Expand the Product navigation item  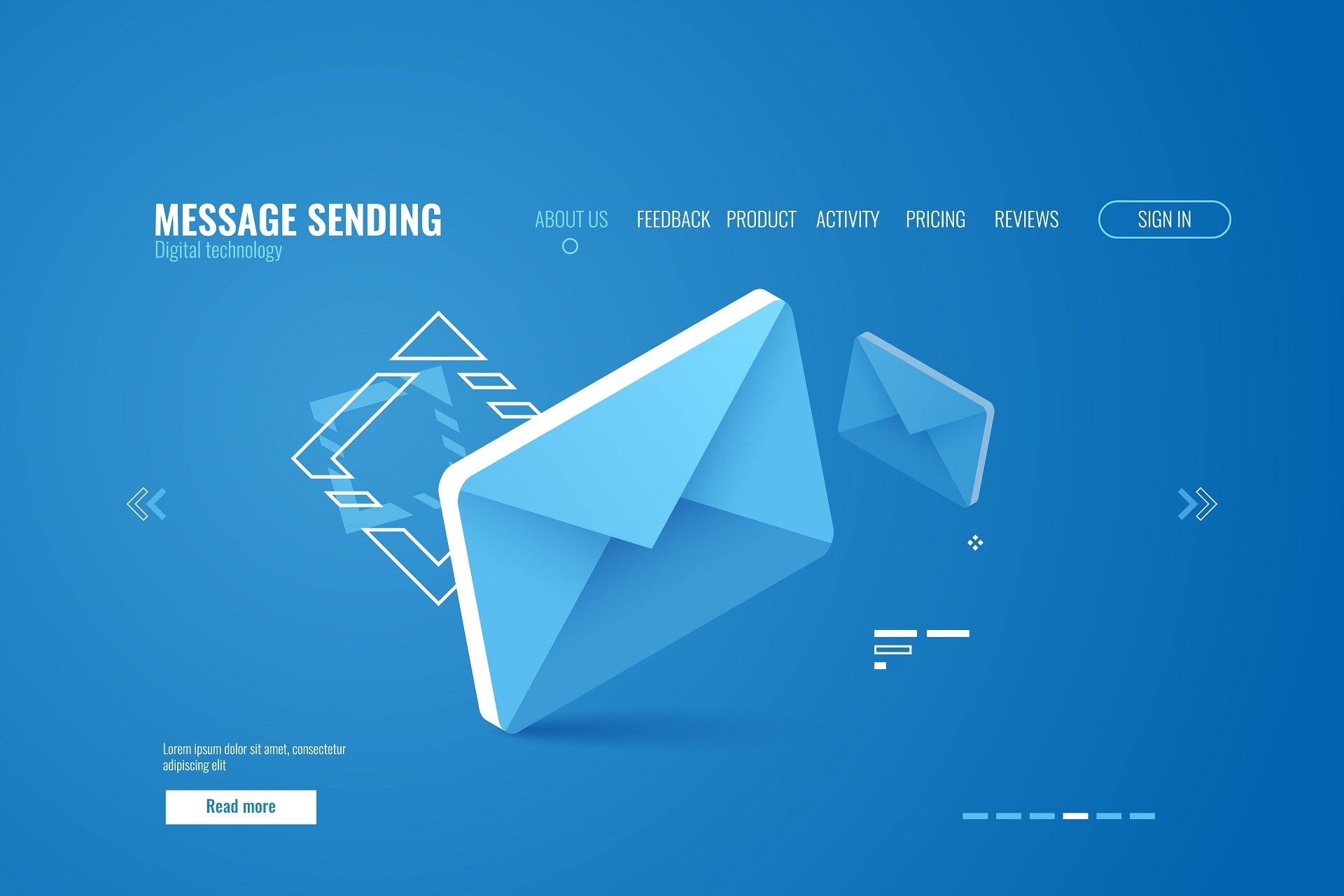tap(761, 219)
